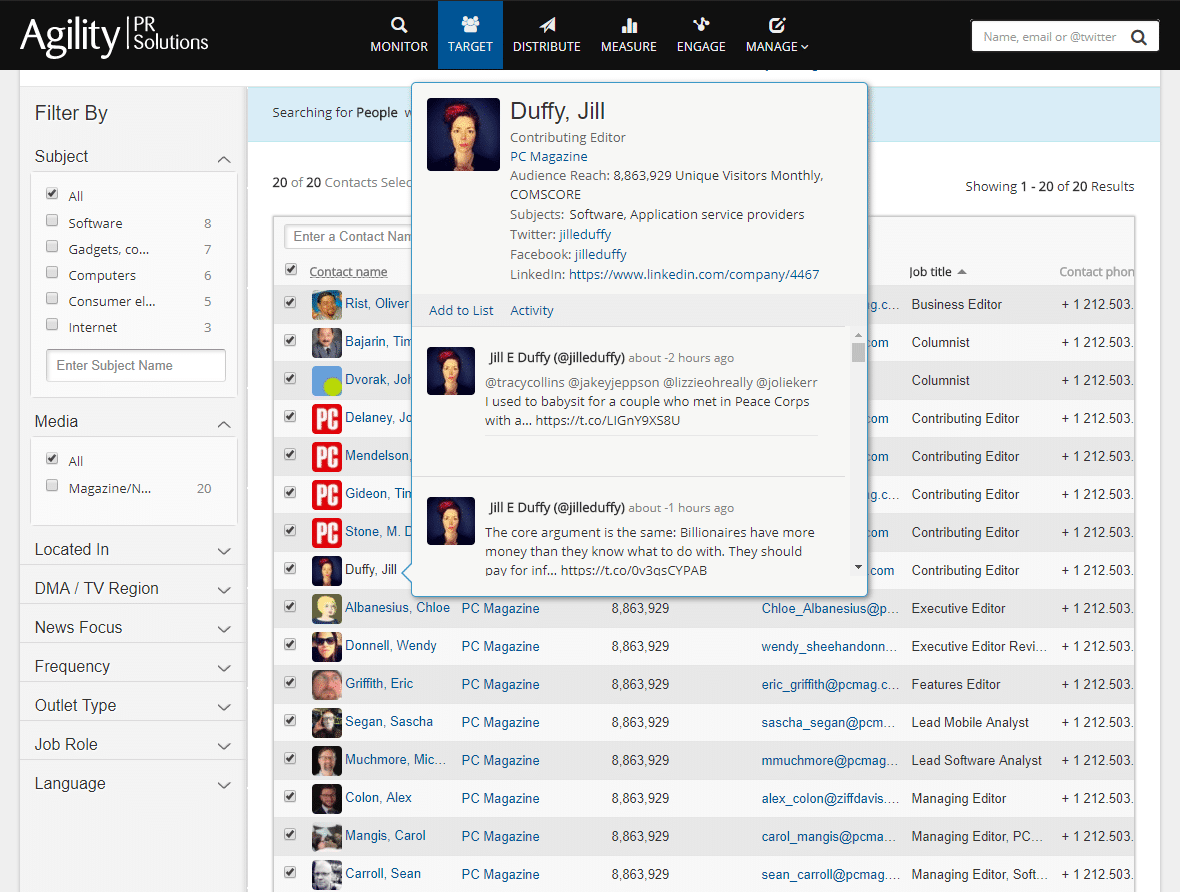Click the Engage icon
The width and height of the screenshot is (1180, 892).
[701, 25]
